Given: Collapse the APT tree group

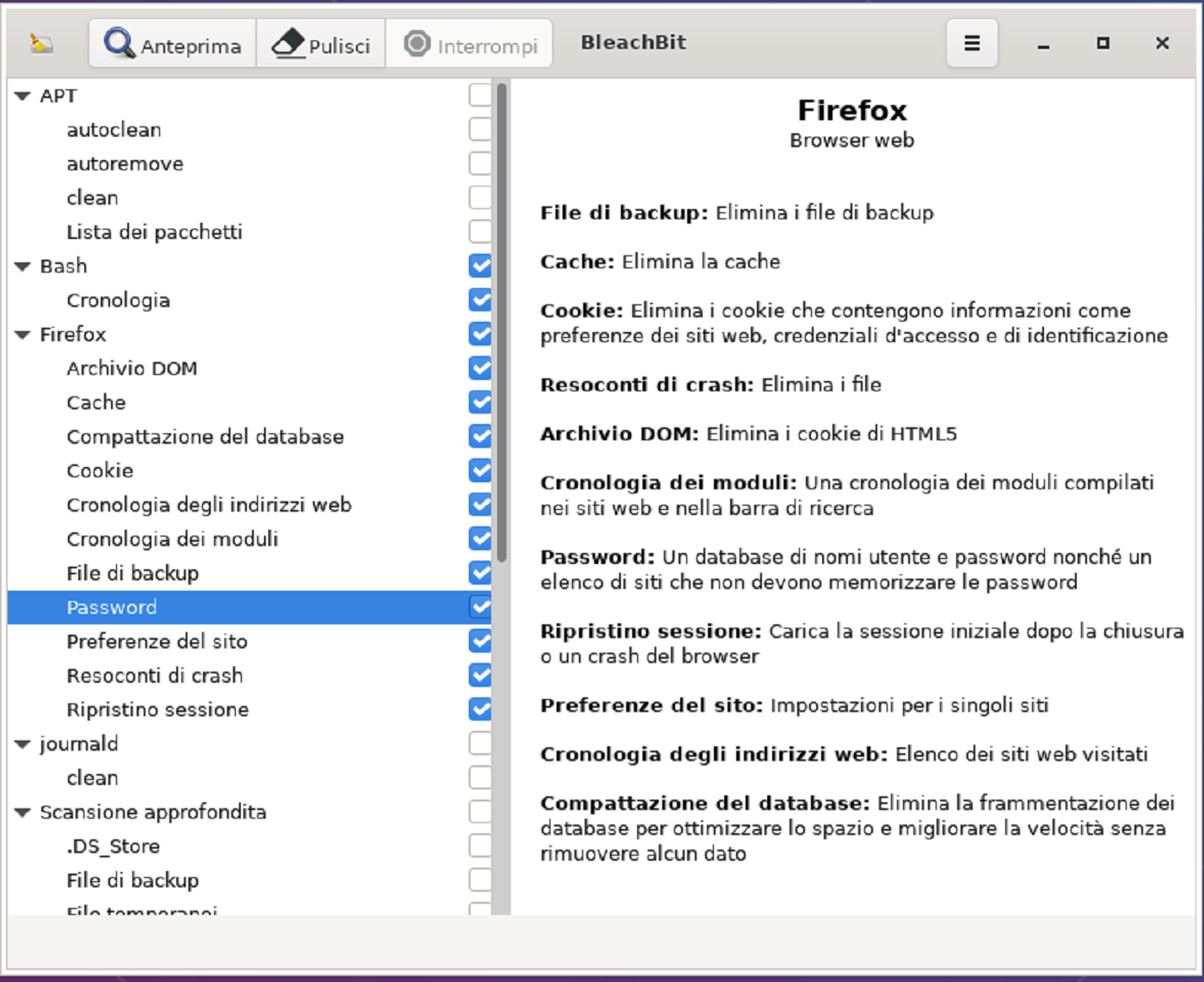Looking at the screenshot, I should point(23,96).
